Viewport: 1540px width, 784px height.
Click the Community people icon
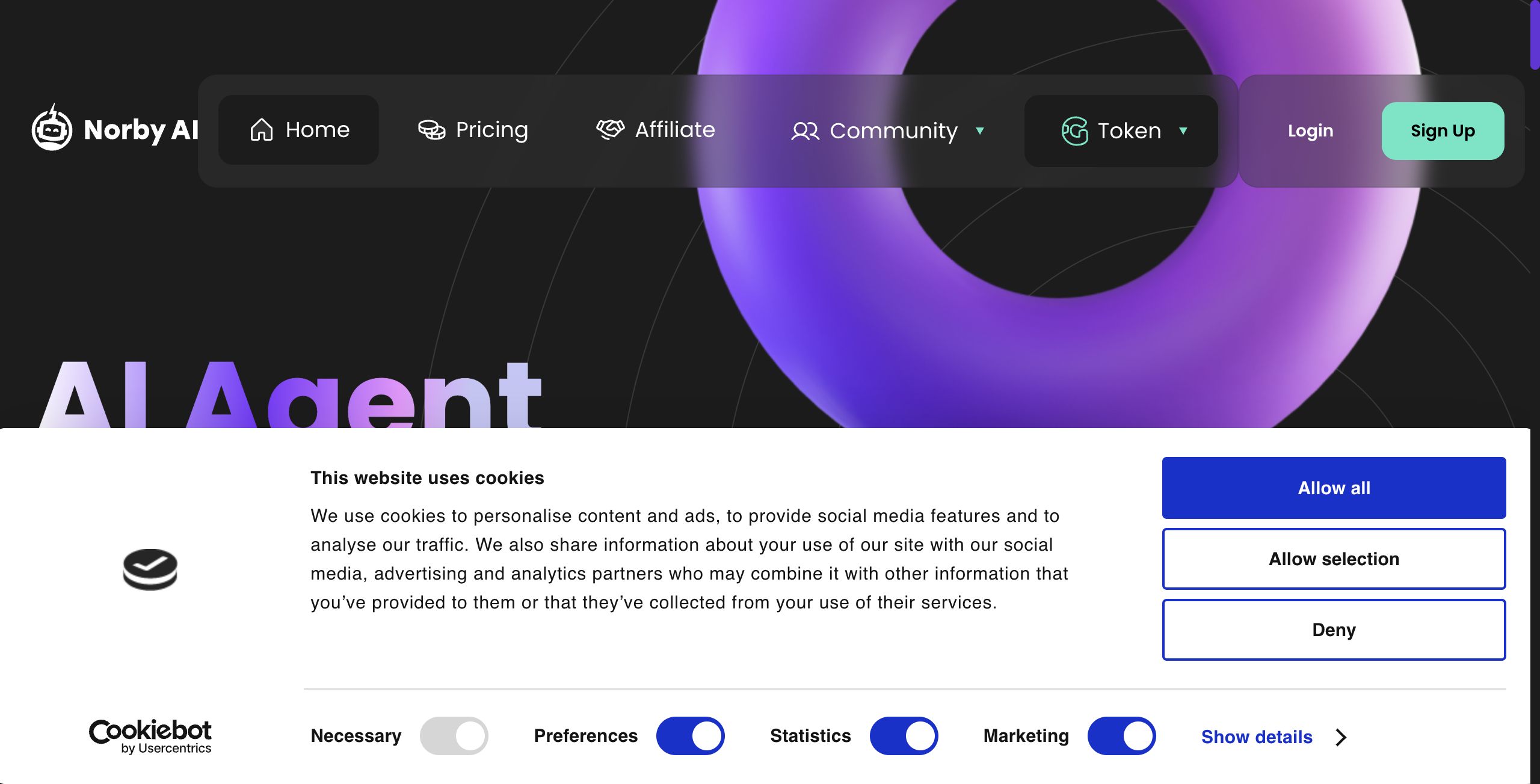coord(805,131)
